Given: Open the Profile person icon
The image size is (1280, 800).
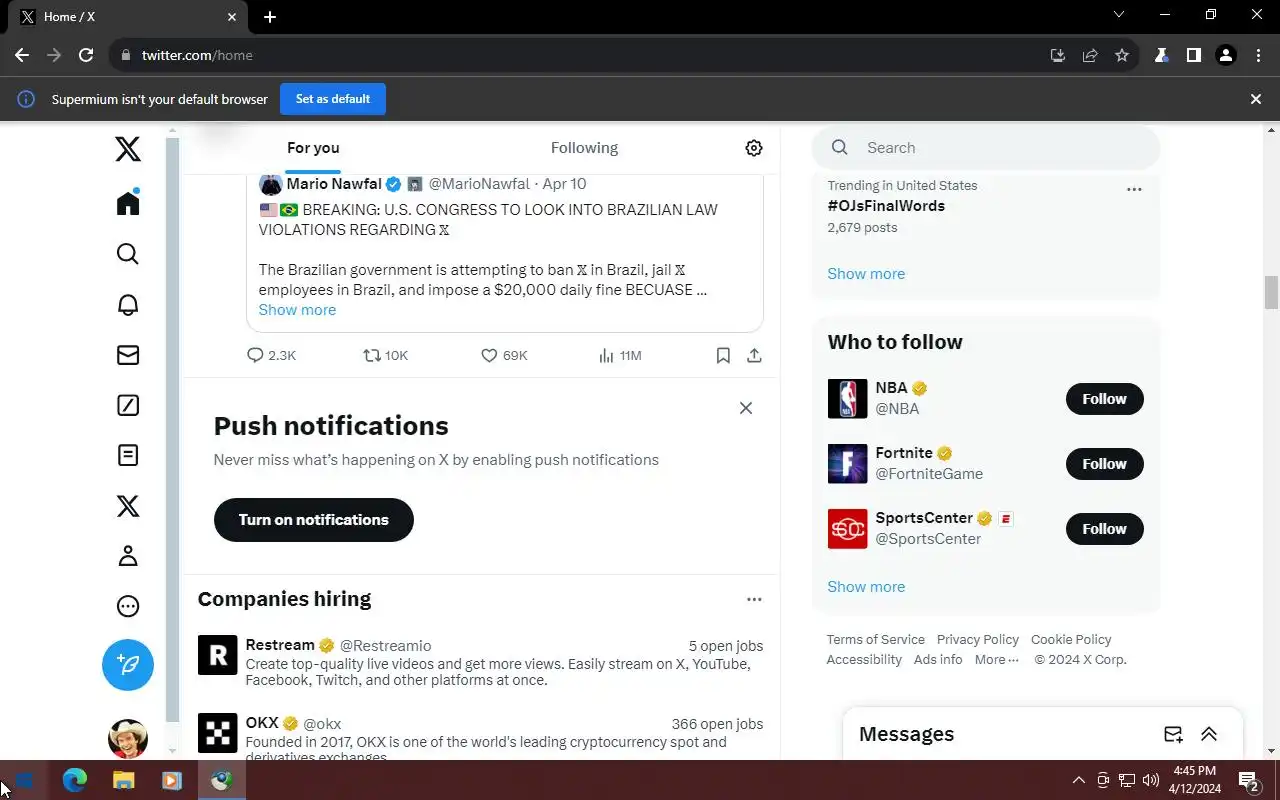Looking at the screenshot, I should point(128,556).
